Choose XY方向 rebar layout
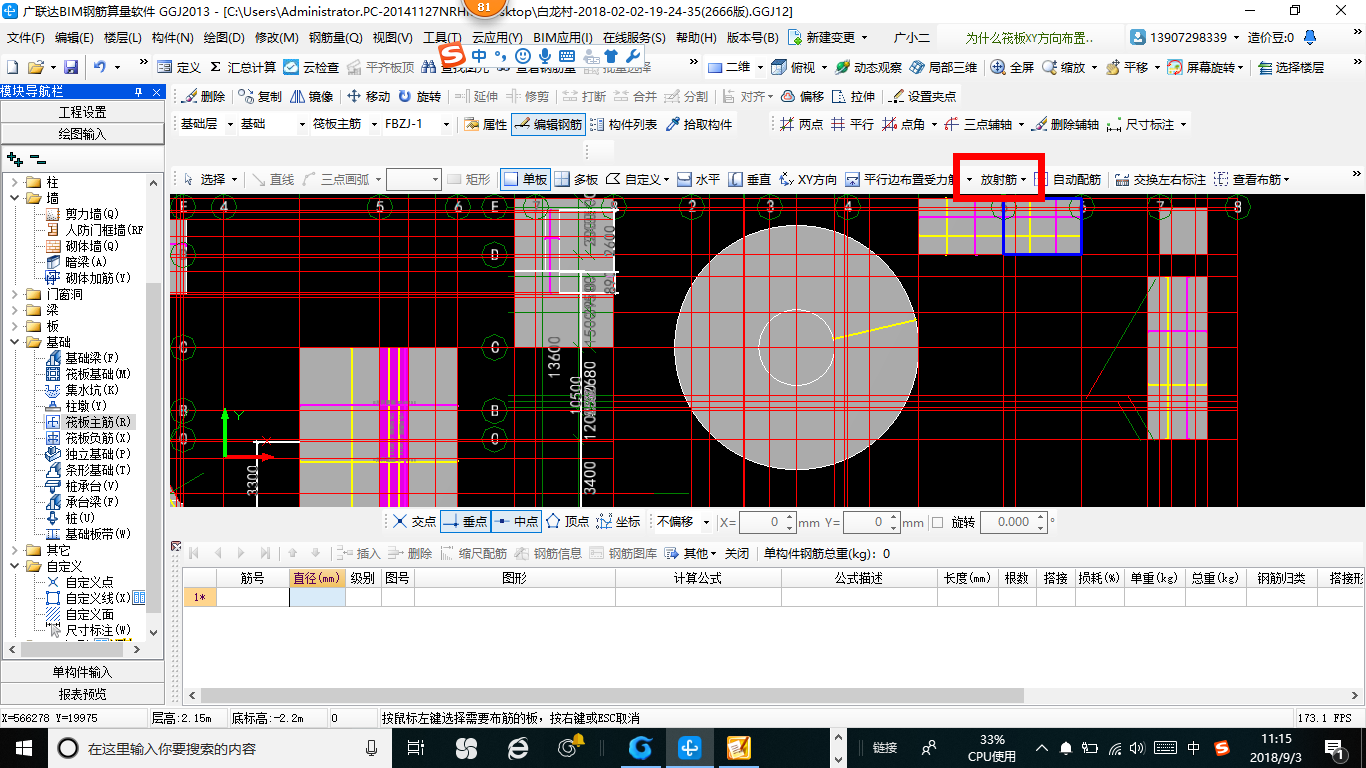Viewport: 1366px width, 768px height. pyautogui.click(x=808, y=180)
